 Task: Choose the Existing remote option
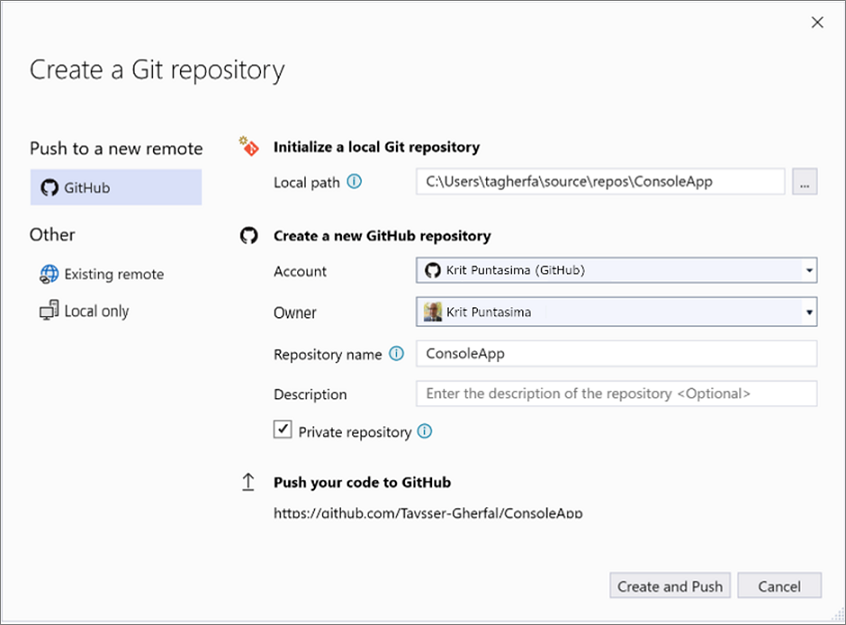click(x=102, y=274)
